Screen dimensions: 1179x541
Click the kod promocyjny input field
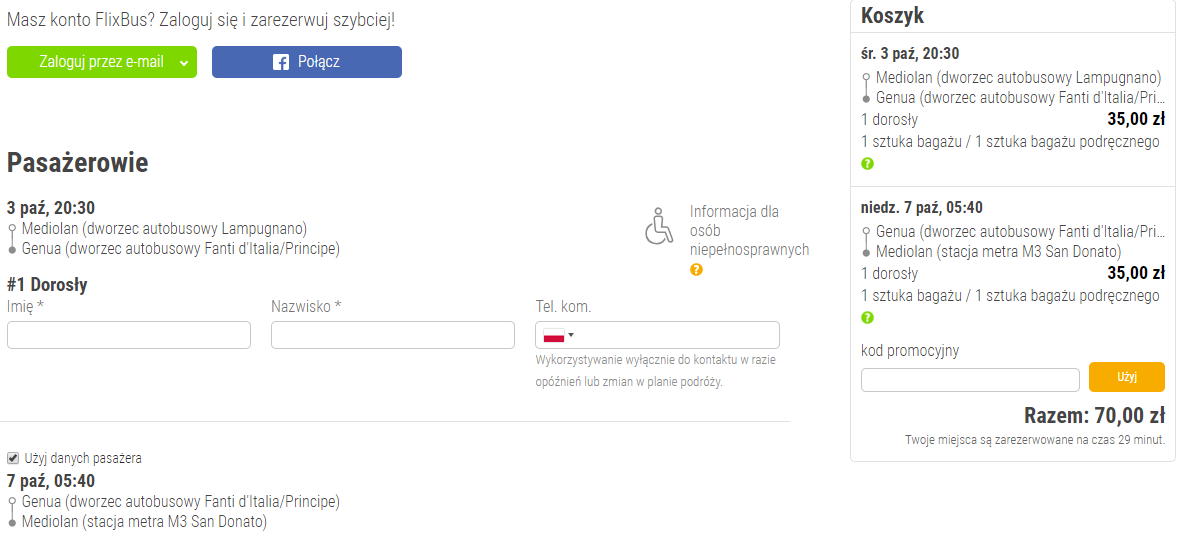[970, 380]
